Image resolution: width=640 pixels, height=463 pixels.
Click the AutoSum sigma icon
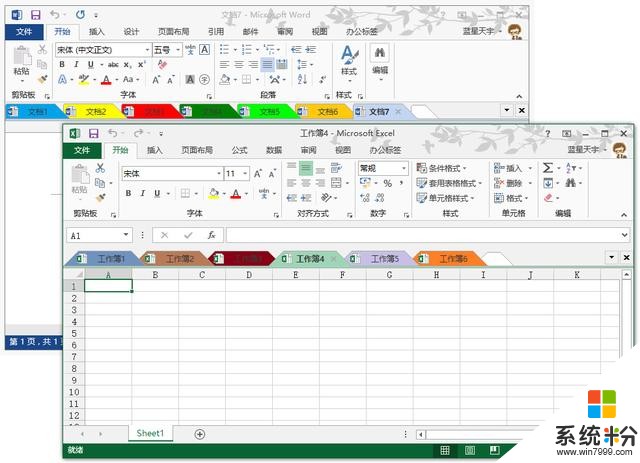[x=548, y=168]
